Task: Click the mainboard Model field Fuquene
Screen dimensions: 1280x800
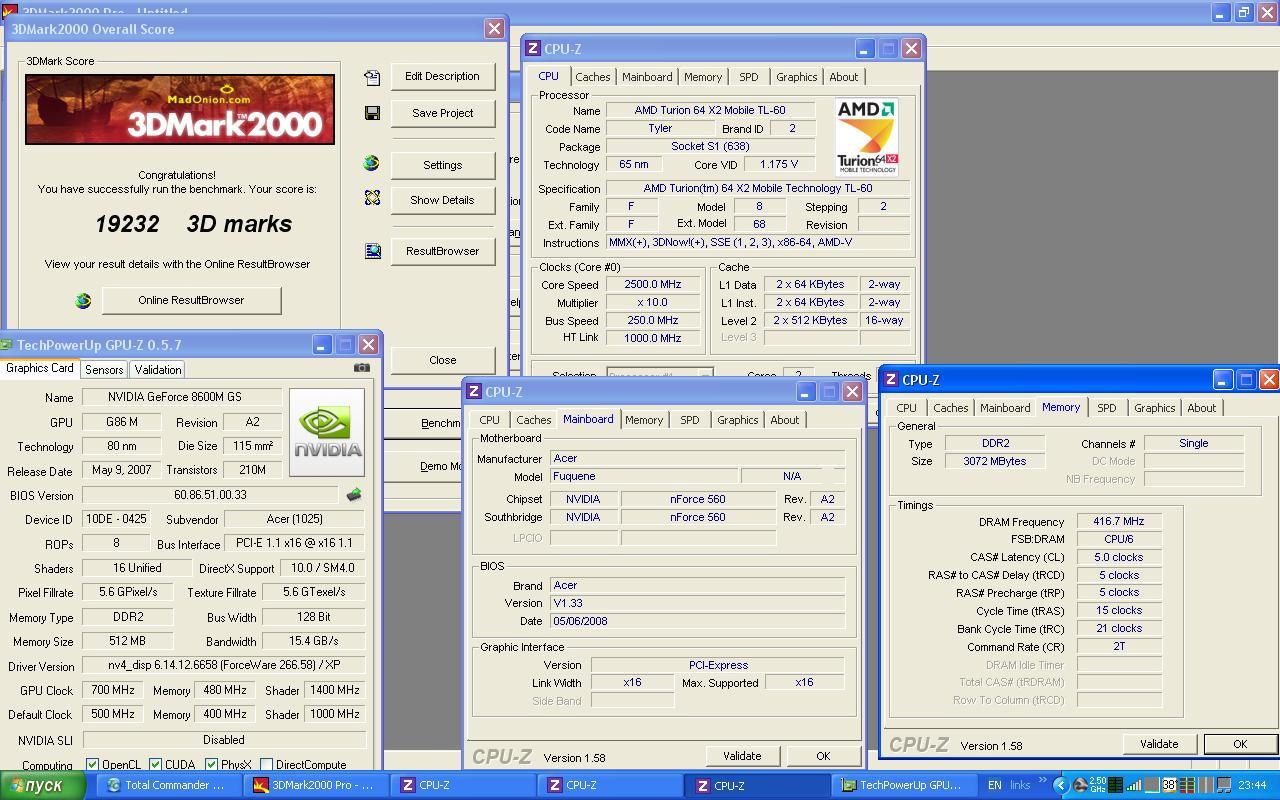Action: tap(643, 477)
